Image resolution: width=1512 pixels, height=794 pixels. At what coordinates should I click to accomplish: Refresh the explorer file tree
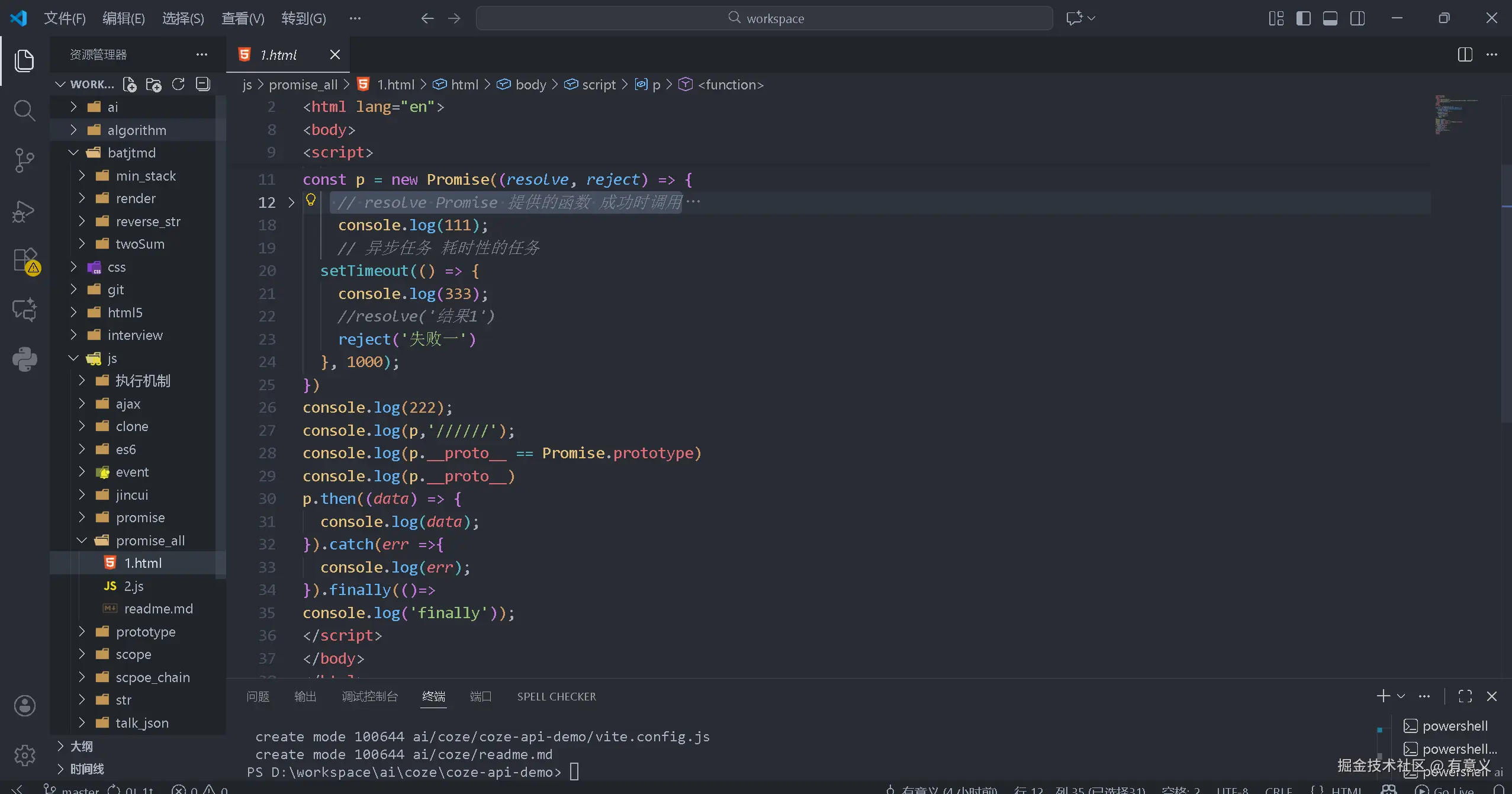pyautogui.click(x=178, y=85)
